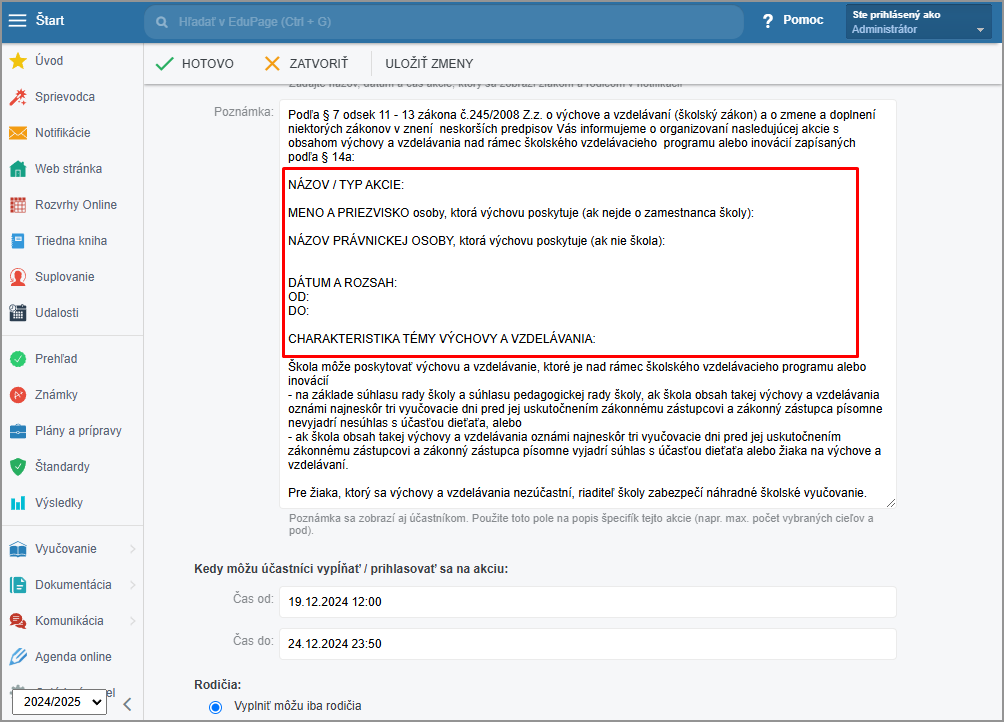
Task: Expand the Komunikácia submenu arrow
Action: tap(133, 621)
